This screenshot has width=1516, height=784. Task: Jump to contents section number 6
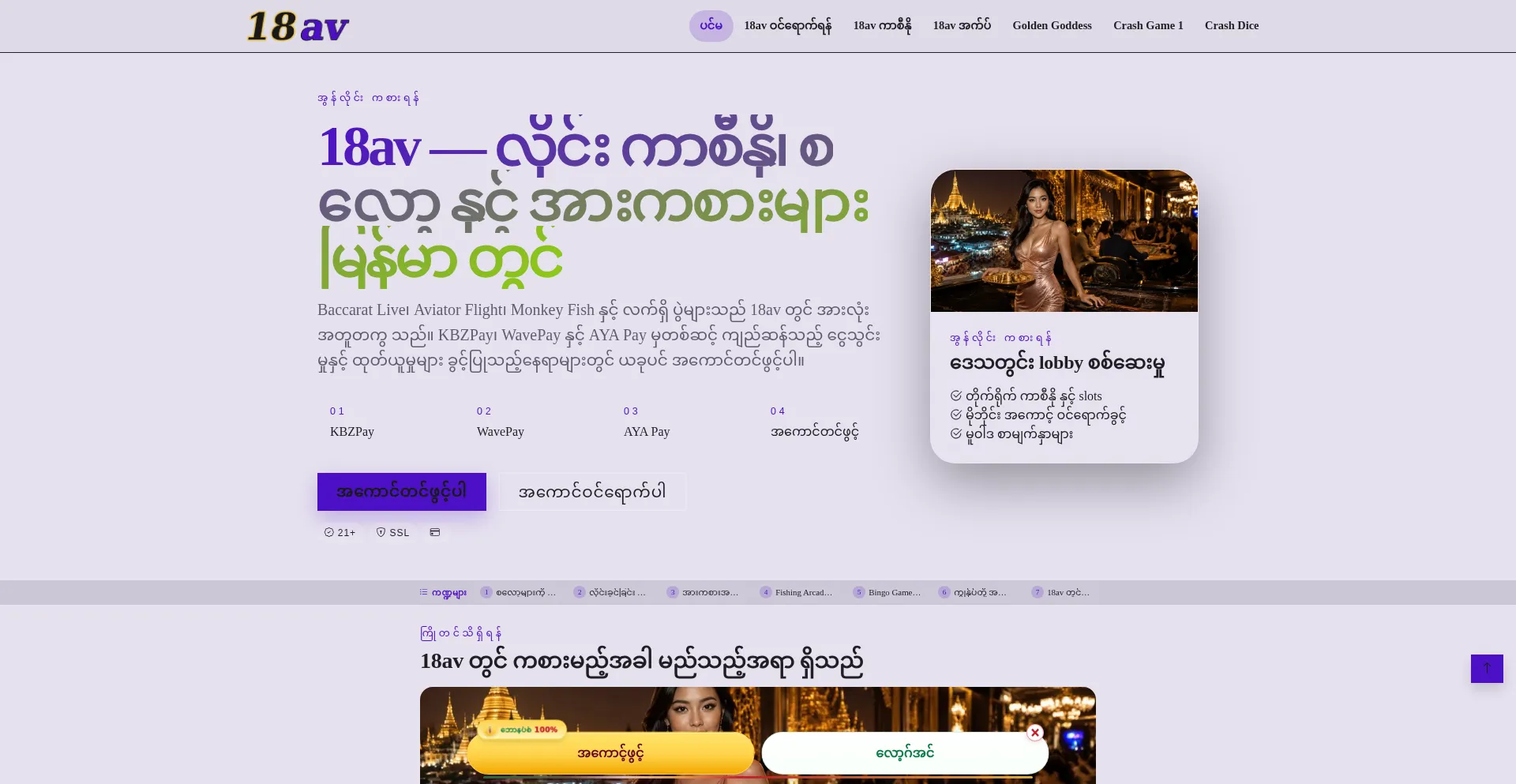click(x=973, y=592)
